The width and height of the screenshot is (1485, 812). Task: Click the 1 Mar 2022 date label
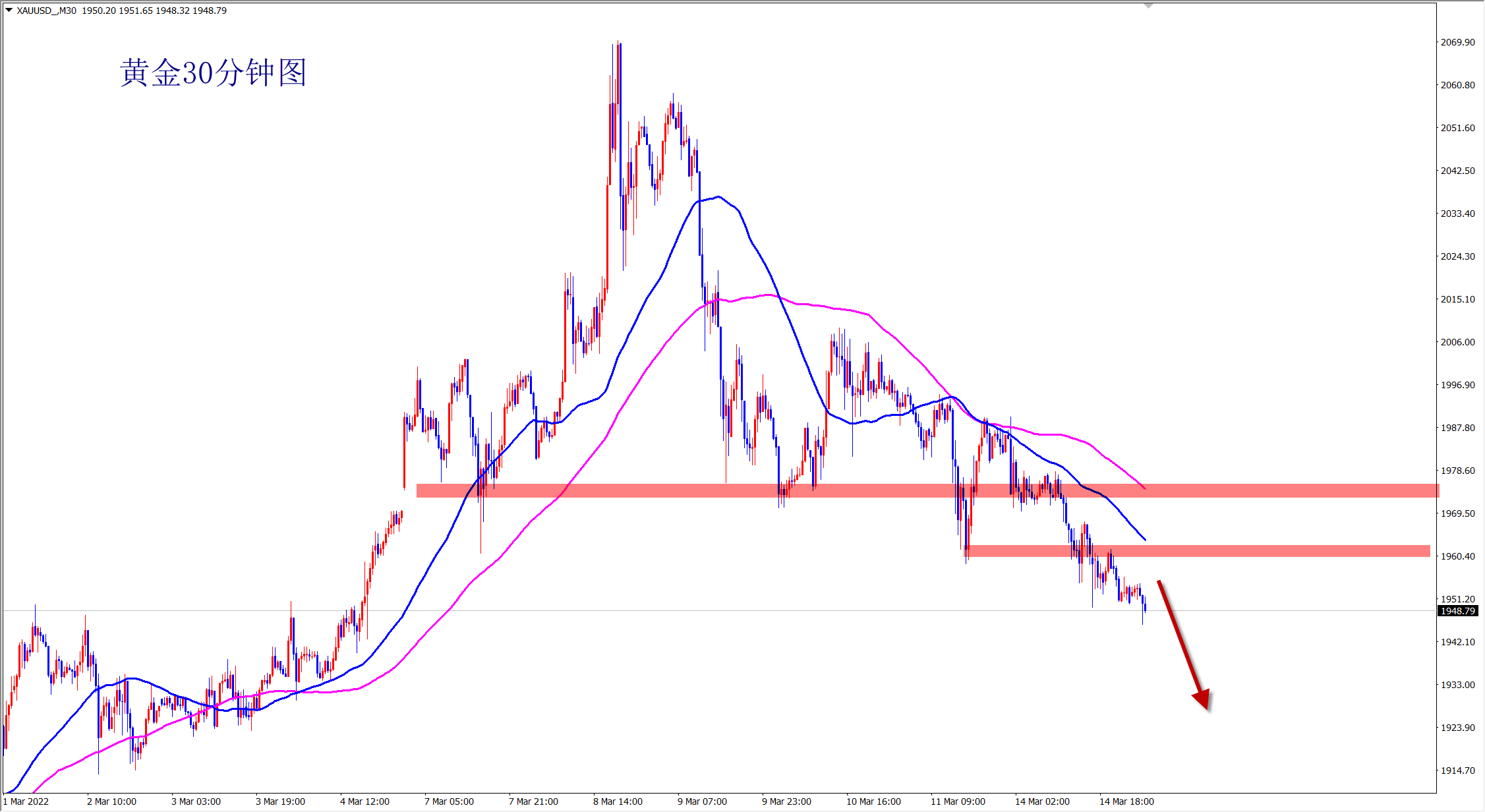(26, 801)
